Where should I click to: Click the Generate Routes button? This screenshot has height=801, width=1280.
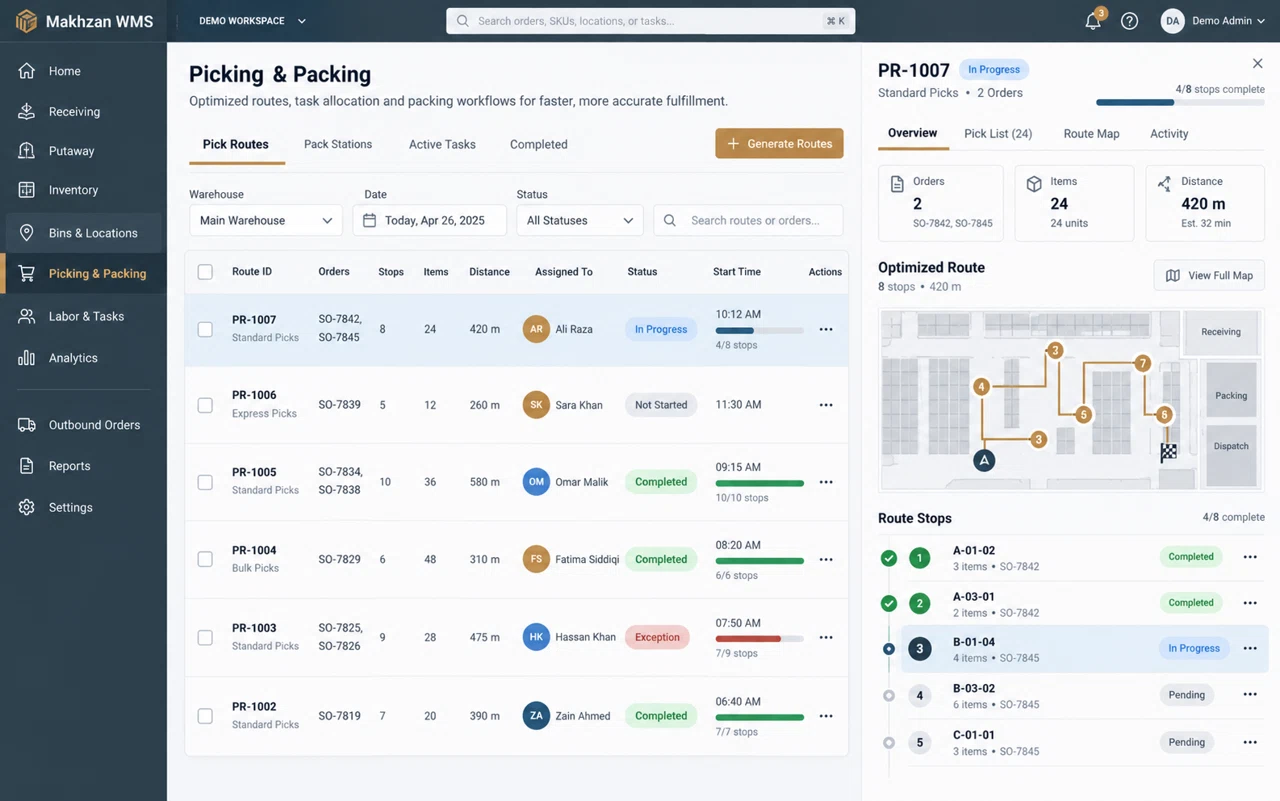(779, 144)
